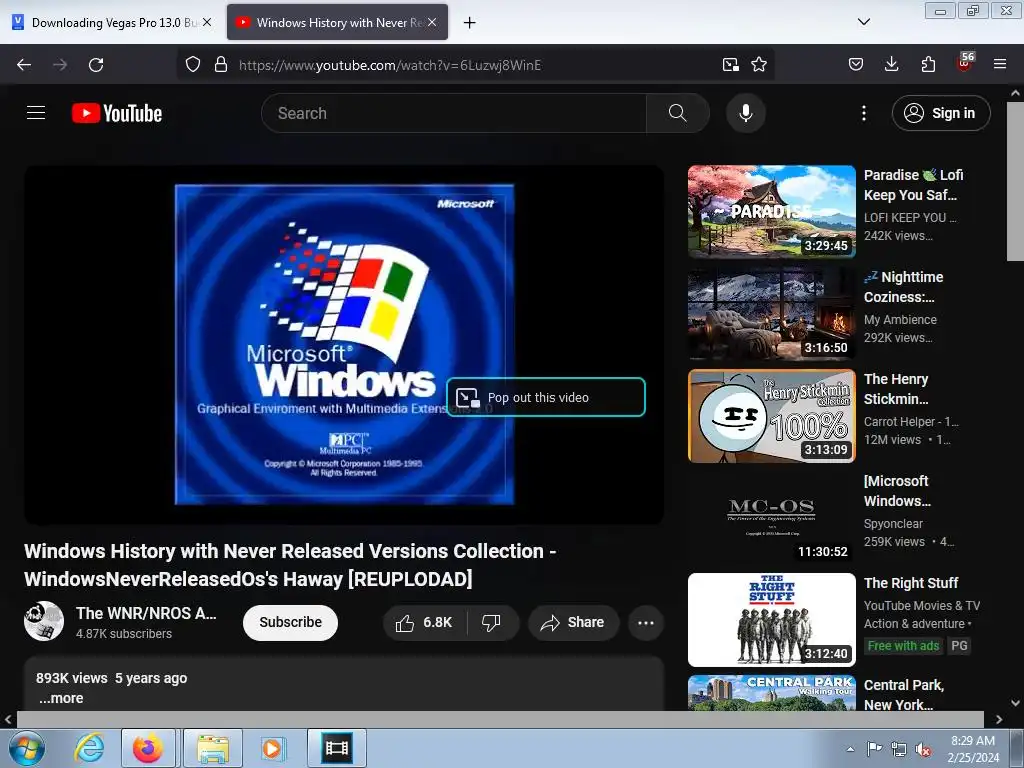
Task: Open The Henry Stickmin... video title
Action: pos(896,389)
